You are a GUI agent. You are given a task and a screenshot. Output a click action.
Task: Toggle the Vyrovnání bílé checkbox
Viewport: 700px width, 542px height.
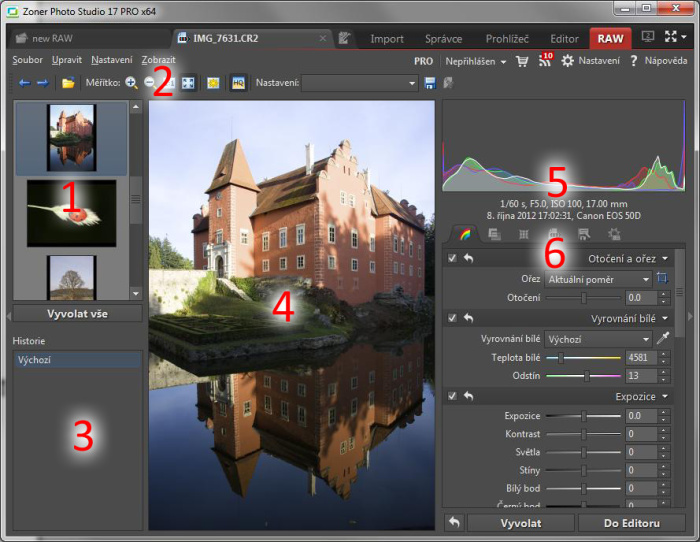(452, 318)
